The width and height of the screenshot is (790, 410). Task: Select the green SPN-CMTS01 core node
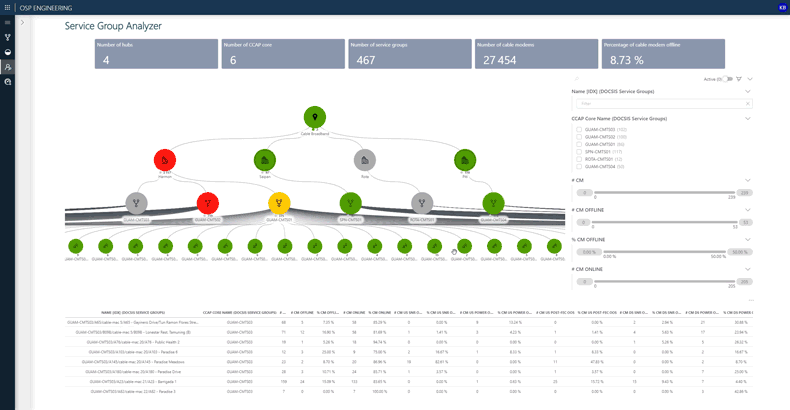(x=351, y=203)
